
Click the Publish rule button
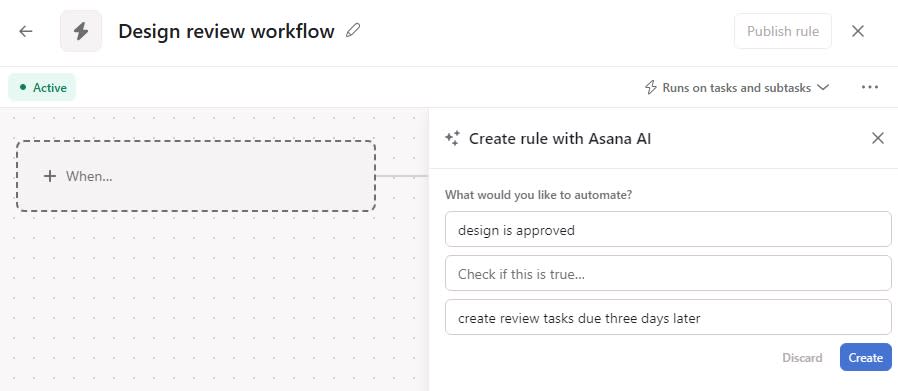click(x=783, y=31)
